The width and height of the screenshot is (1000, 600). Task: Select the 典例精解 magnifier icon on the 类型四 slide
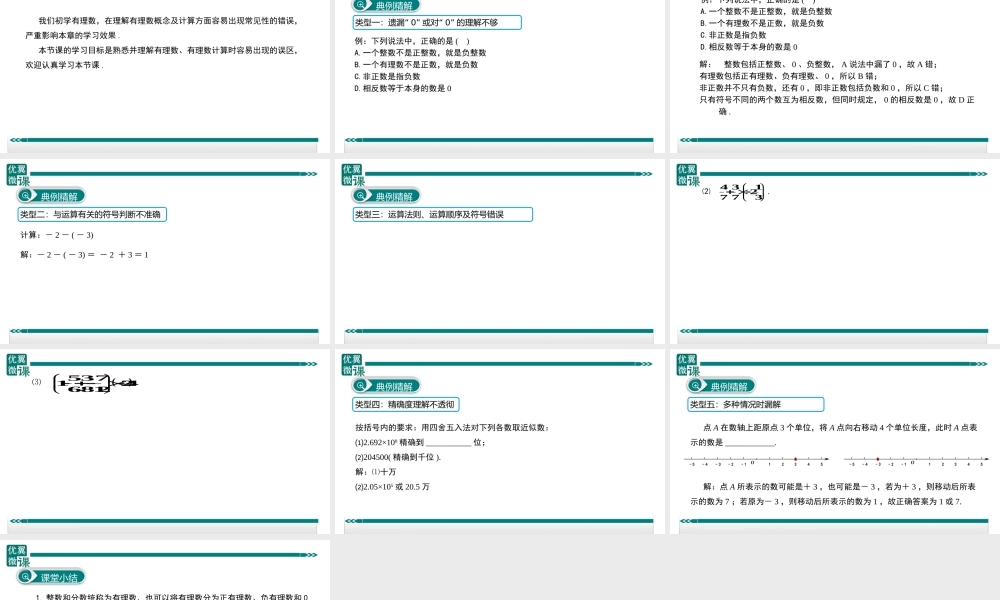pyautogui.click(x=361, y=385)
